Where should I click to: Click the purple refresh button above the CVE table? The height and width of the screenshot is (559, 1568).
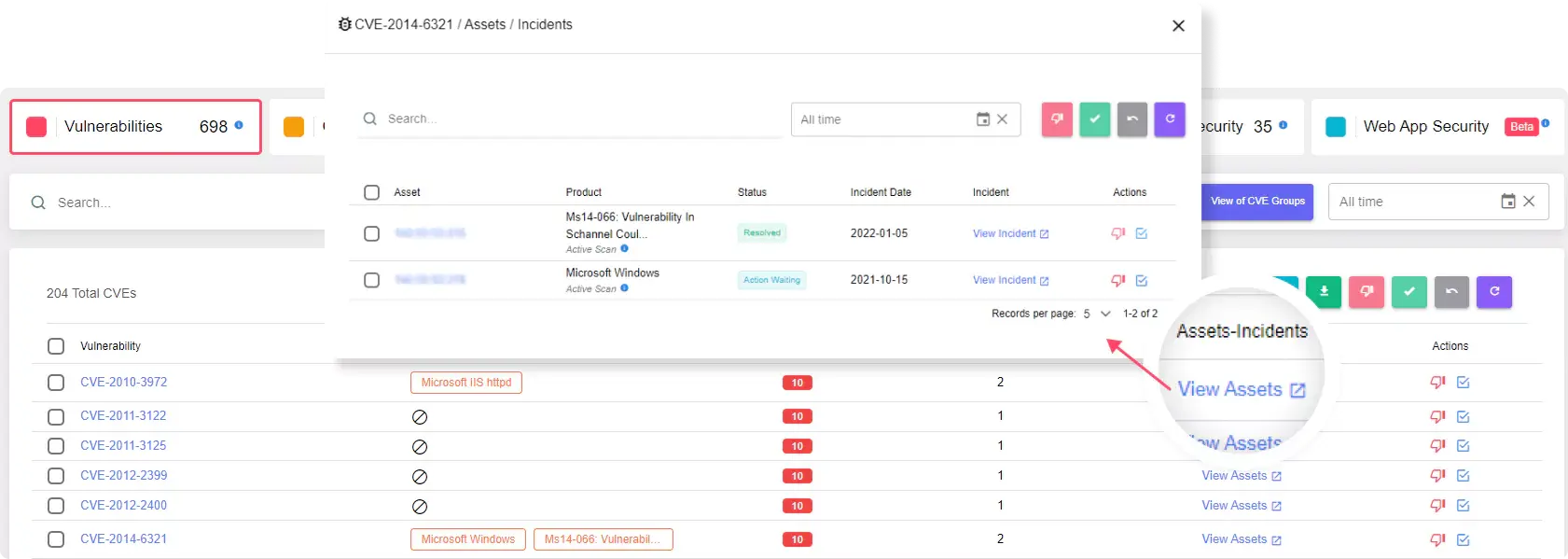coord(1494,292)
